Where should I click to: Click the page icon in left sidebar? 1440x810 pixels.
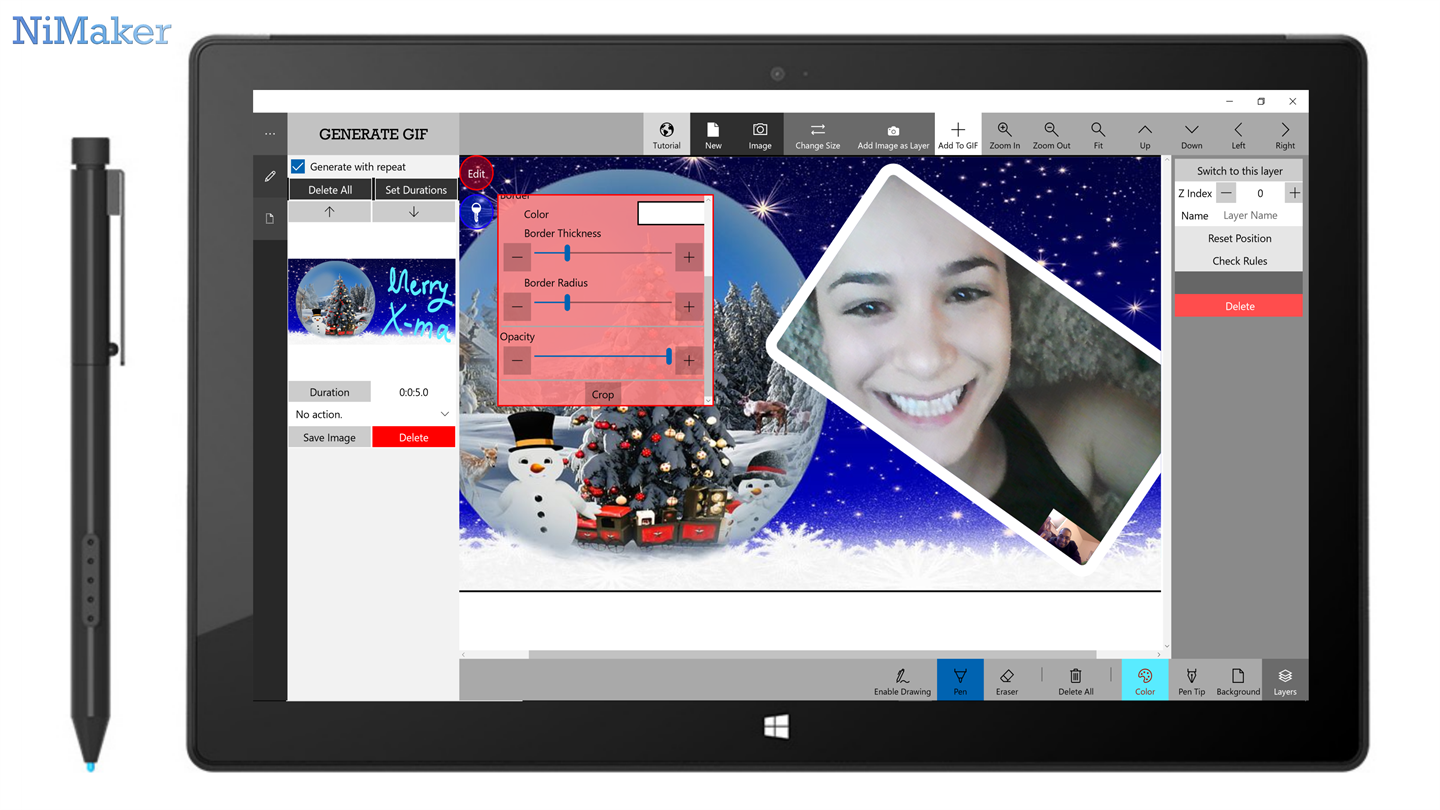point(270,218)
